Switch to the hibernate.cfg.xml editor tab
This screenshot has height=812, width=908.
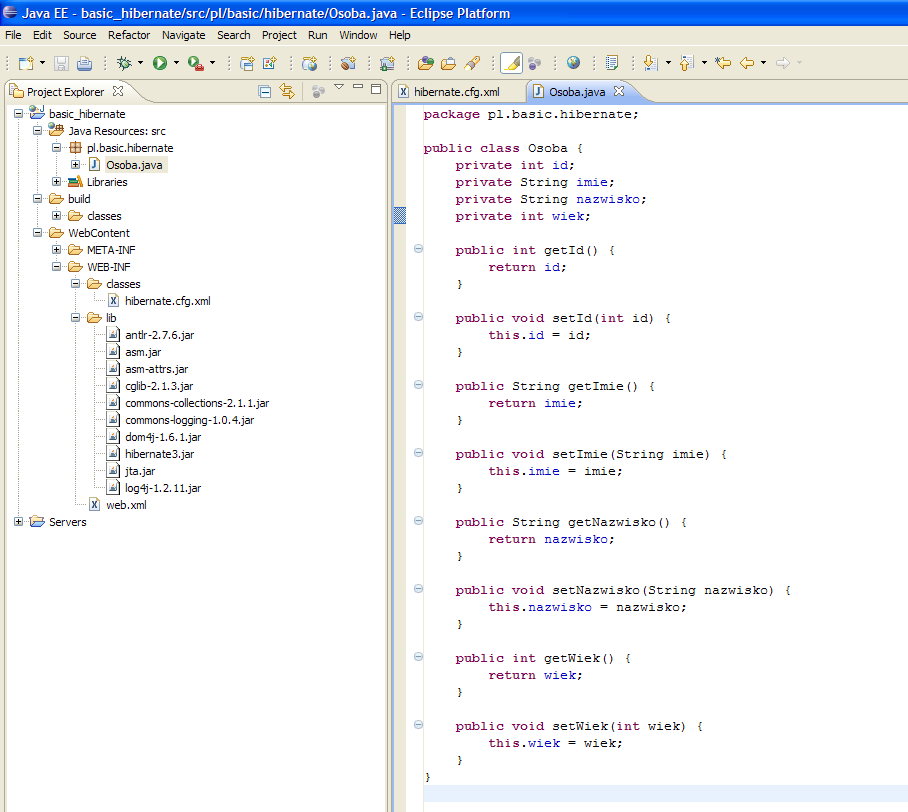(457, 92)
